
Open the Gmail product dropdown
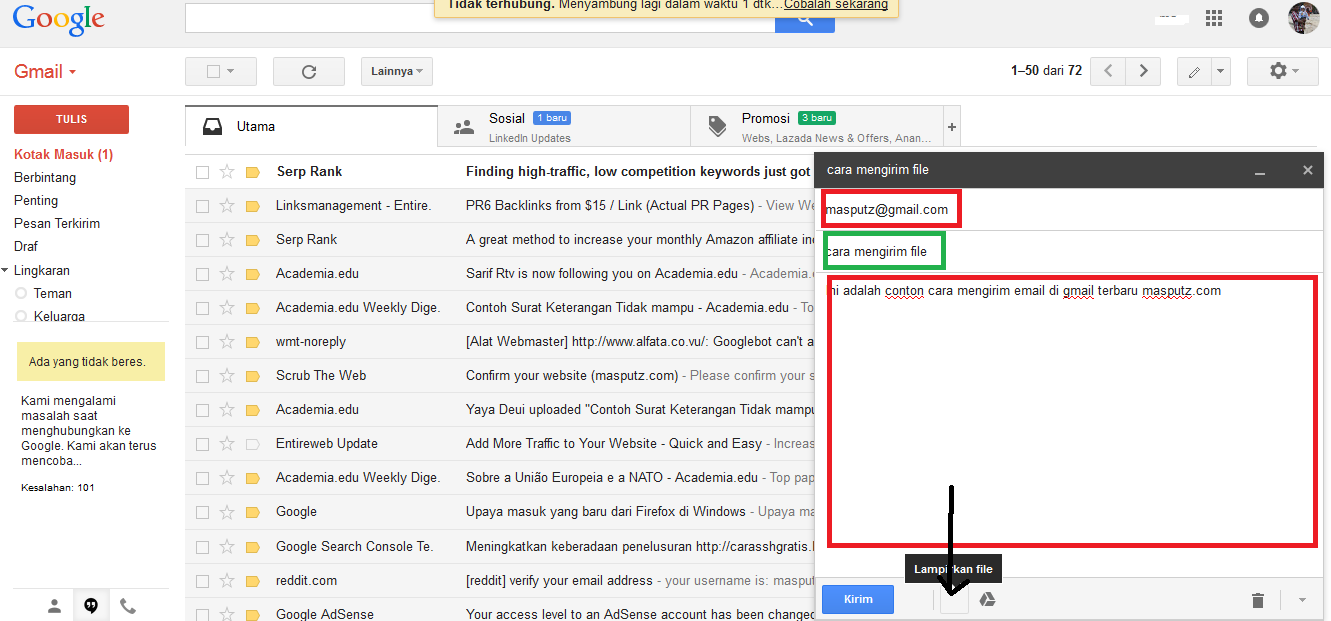tap(45, 71)
